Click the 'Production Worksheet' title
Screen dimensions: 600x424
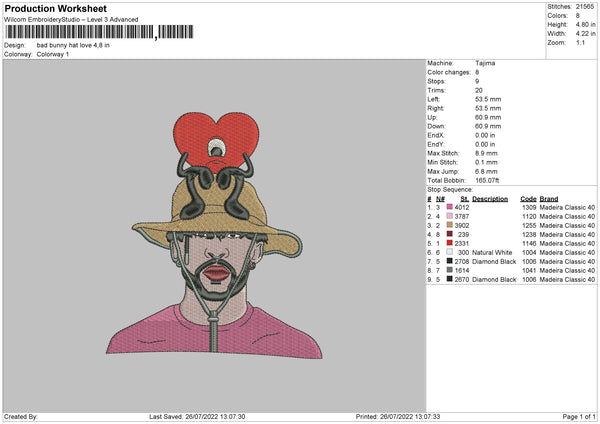pos(55,8)
